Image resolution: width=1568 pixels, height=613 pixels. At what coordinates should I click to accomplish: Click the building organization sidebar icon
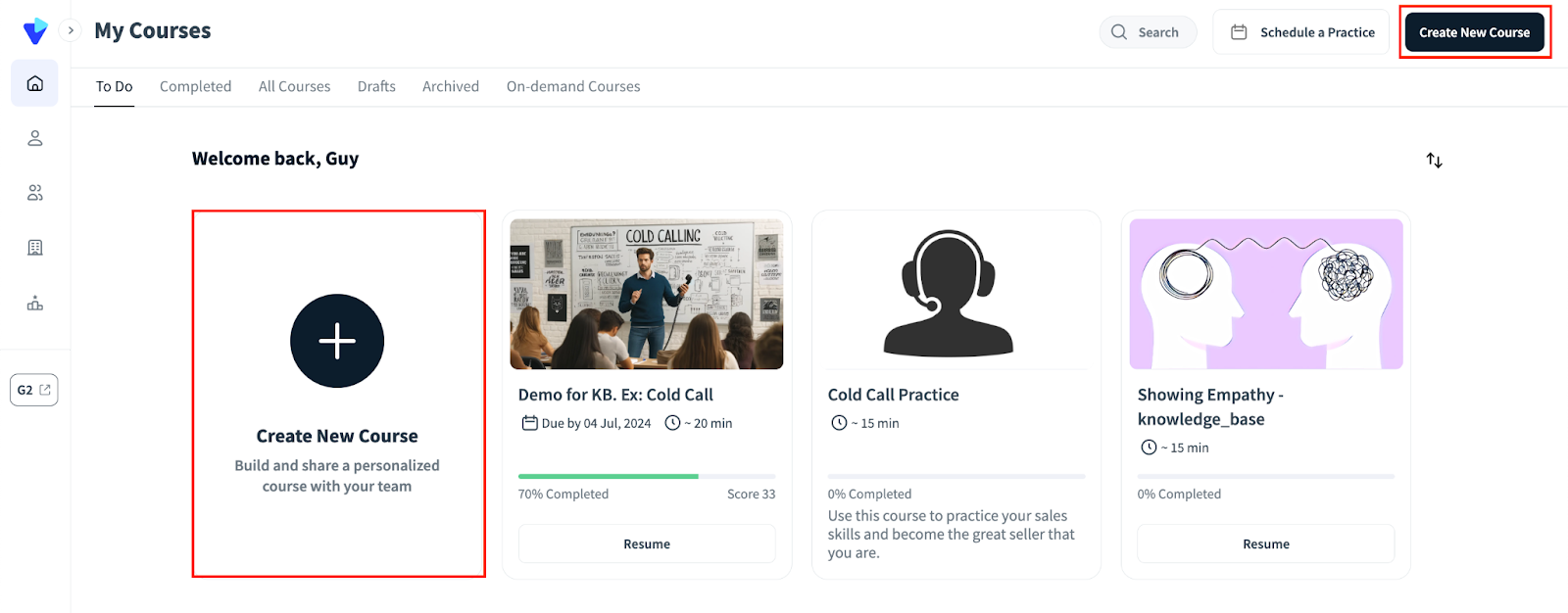(34, 248)
